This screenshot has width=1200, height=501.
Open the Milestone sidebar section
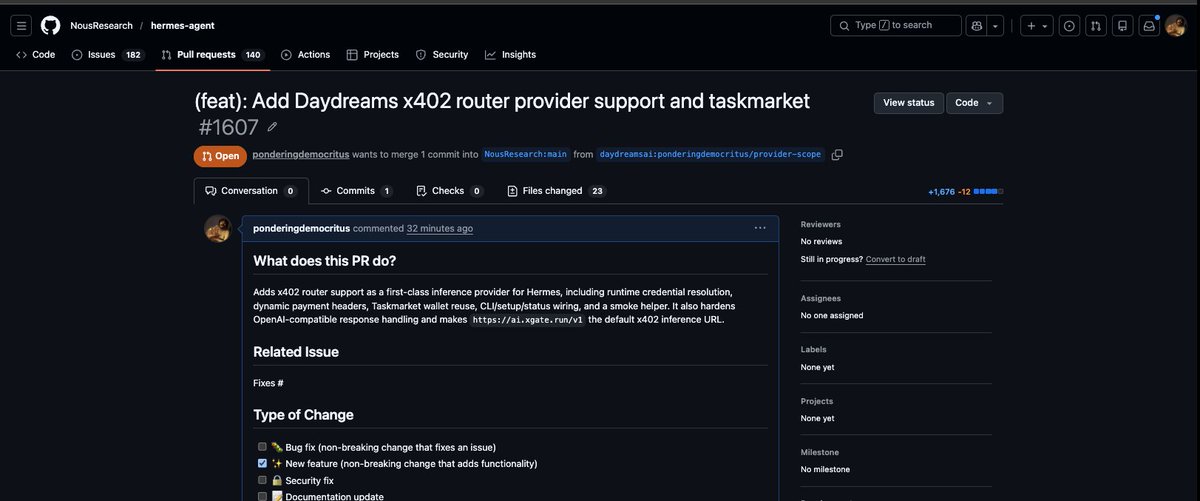pyautogui.click(x=820, y=452)
